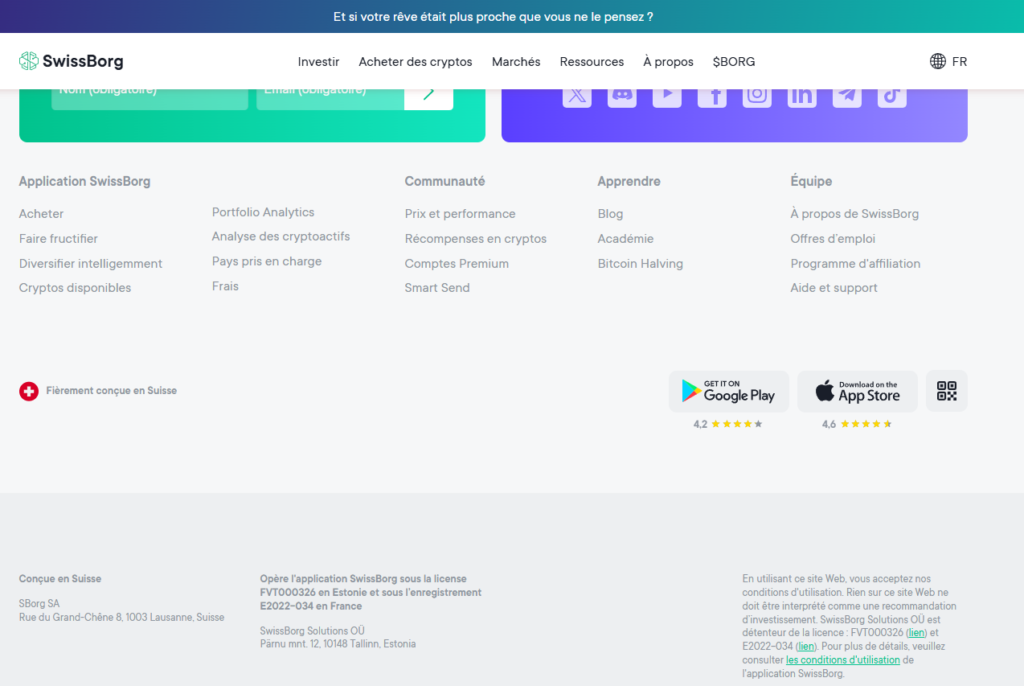Open the Diversifier intelligemment link
1024x686 pixels.
point(91,263)
